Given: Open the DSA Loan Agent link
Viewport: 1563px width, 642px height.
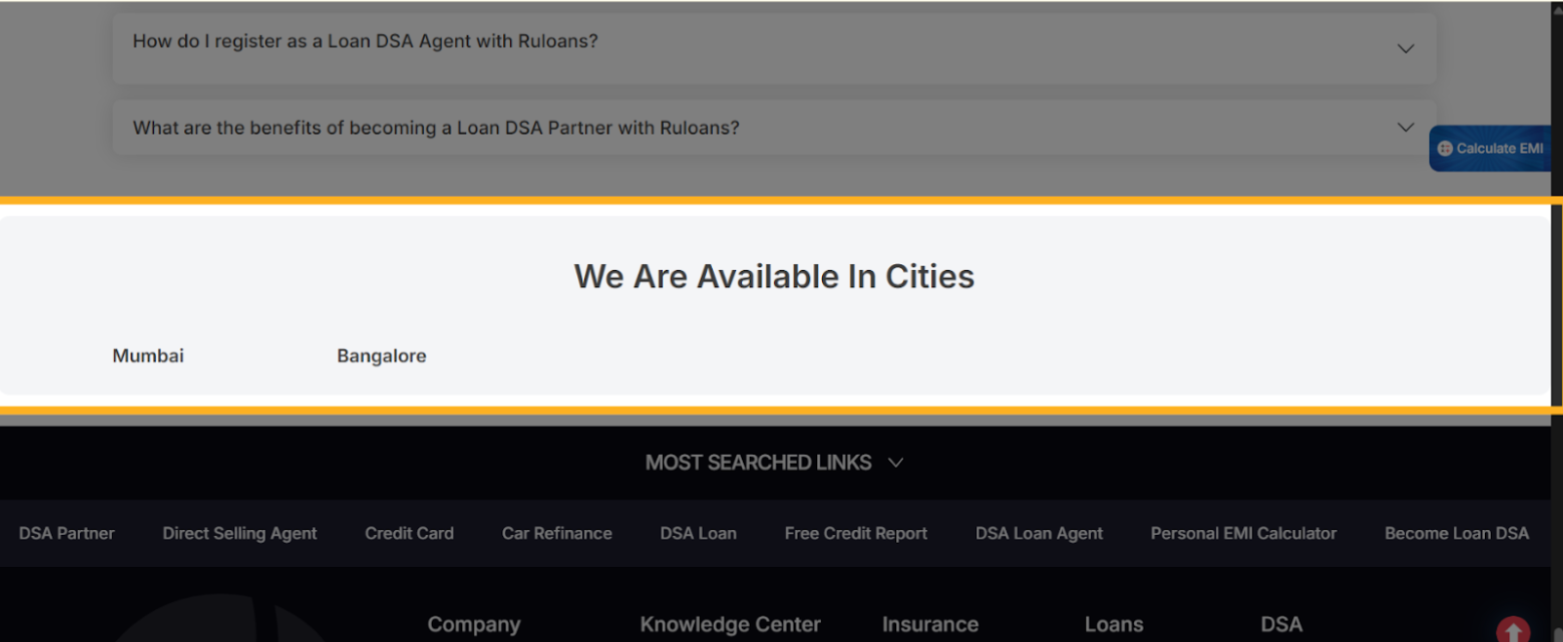Looking at the screenshot, I should click(x=1039, y=534).
